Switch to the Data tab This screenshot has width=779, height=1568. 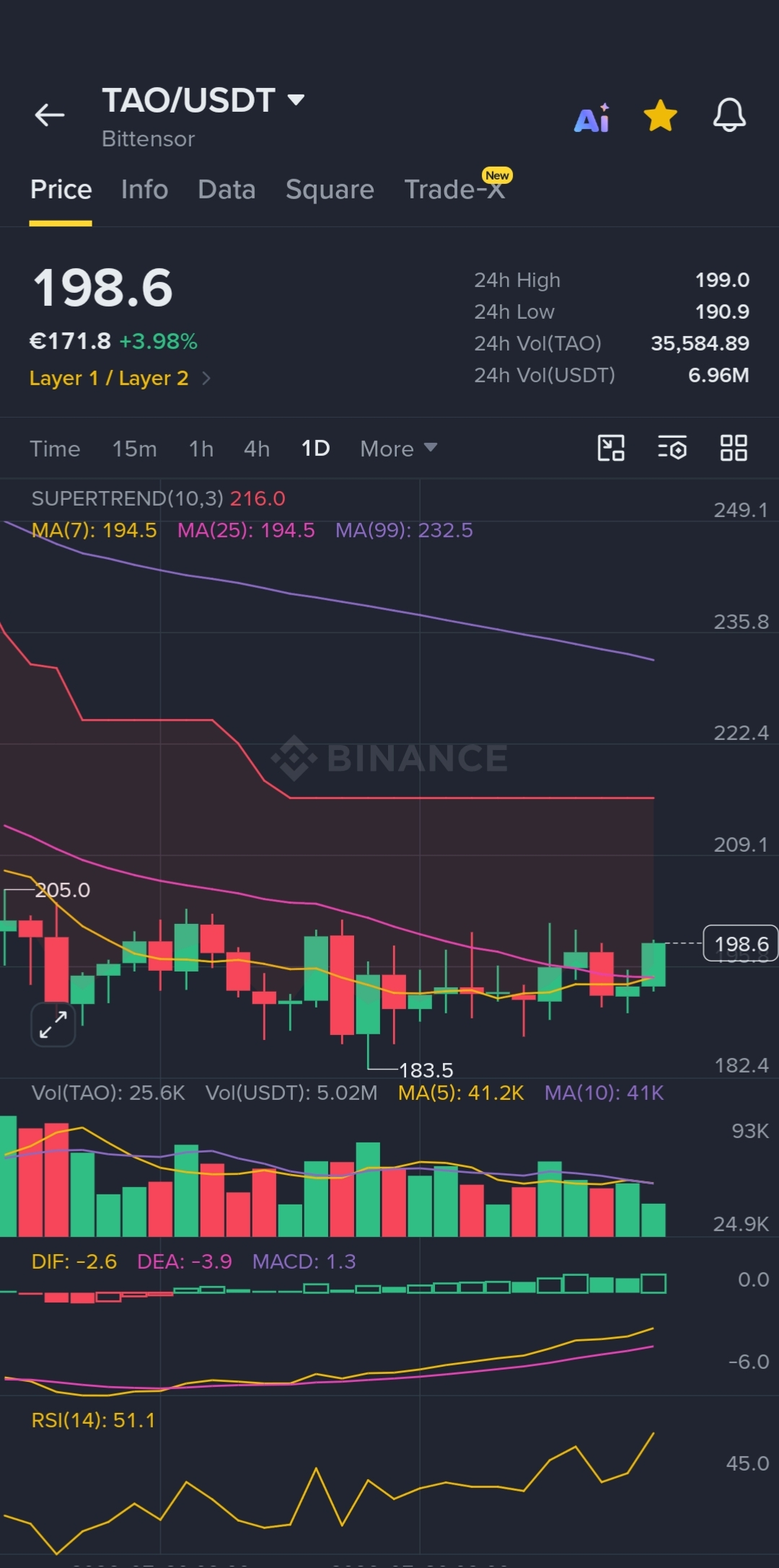point(226,190)
